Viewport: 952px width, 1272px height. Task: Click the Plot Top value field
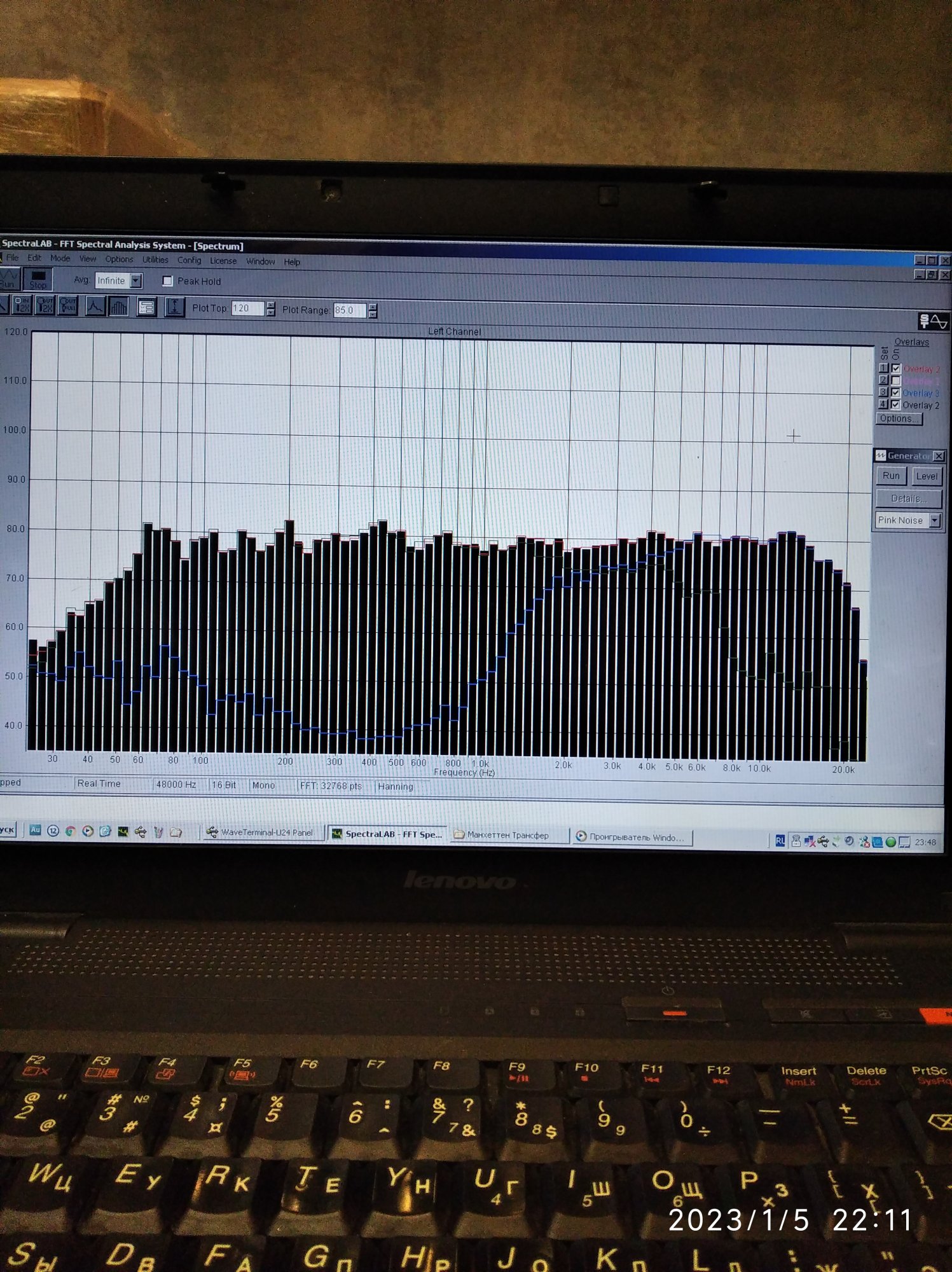[248, 308]
